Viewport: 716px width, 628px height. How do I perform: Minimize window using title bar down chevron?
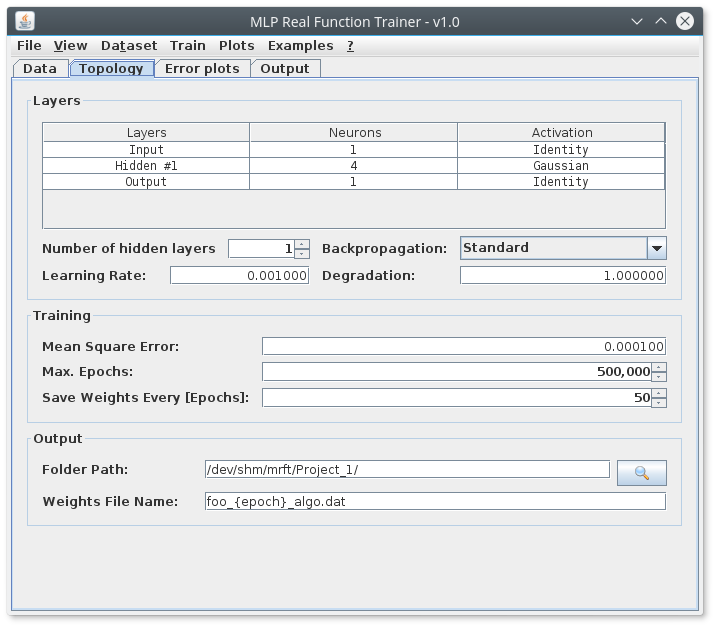point(637,21)
